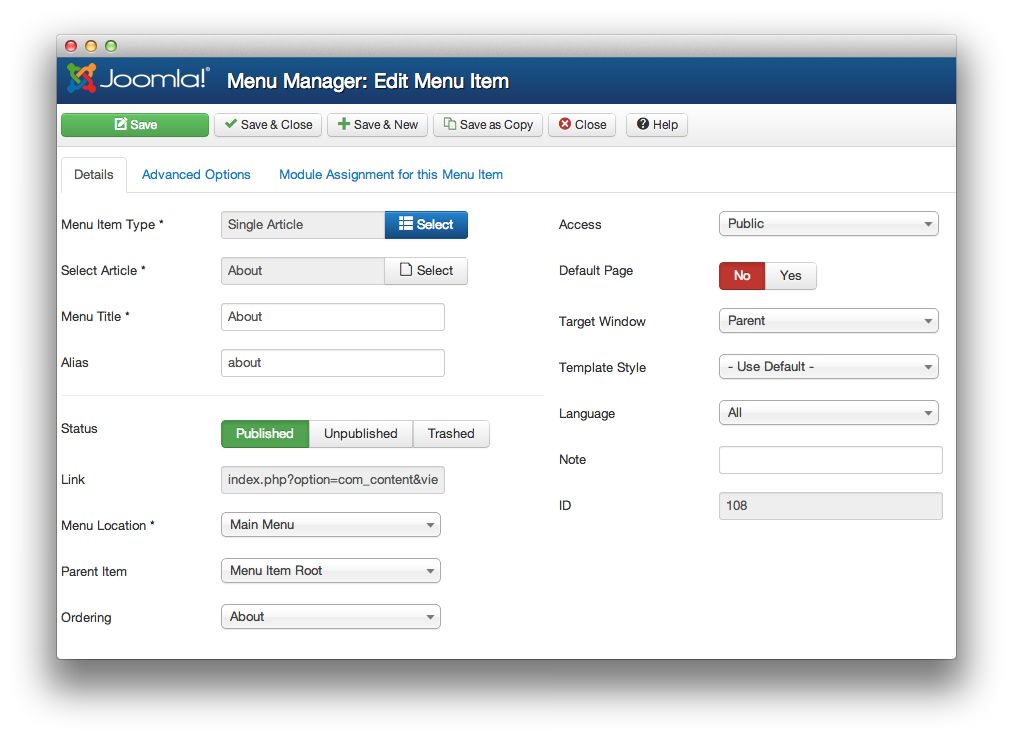The image size is (1013, 738).
Task: Open the Template Style selector
Action: 828,366
